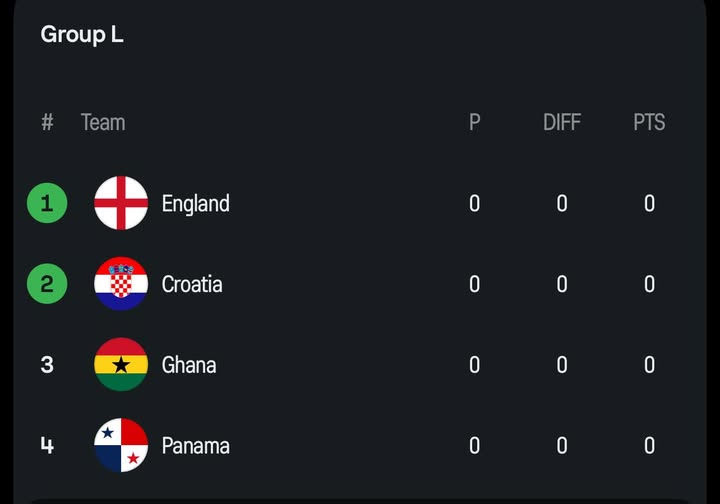The height and width of the screenshot is (504, 720).
Task: Click Panama's goal difference value
Action: [562, 446]
